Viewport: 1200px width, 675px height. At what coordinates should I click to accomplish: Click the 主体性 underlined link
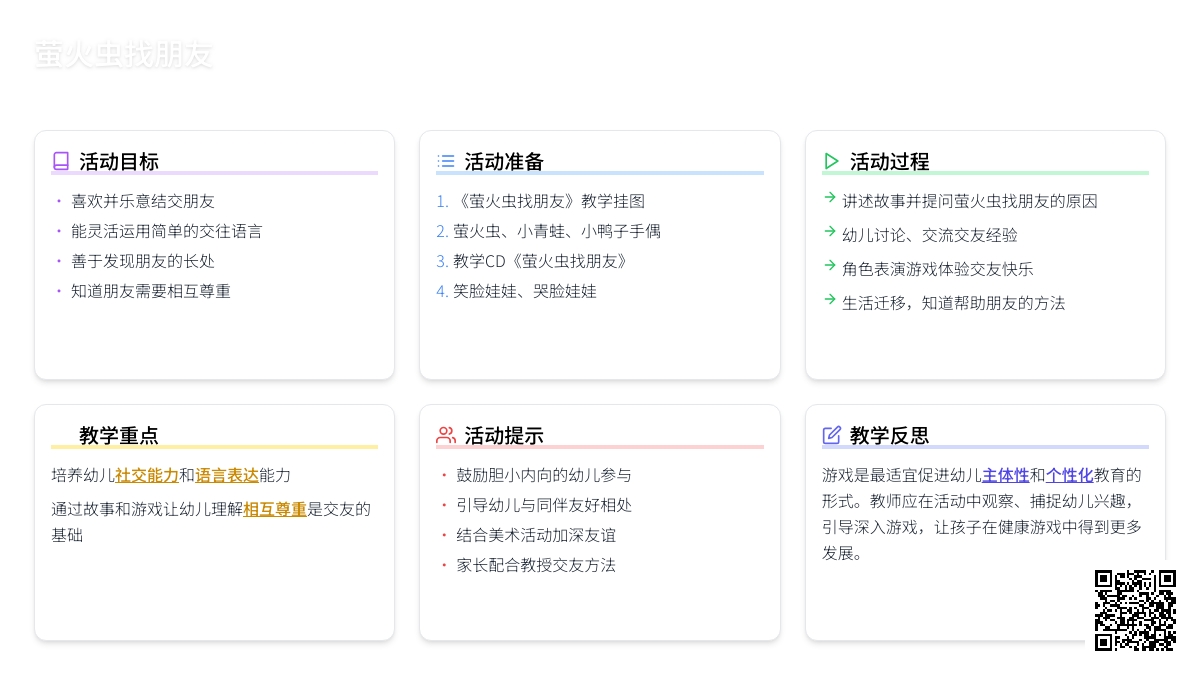tap(1005, 475)
